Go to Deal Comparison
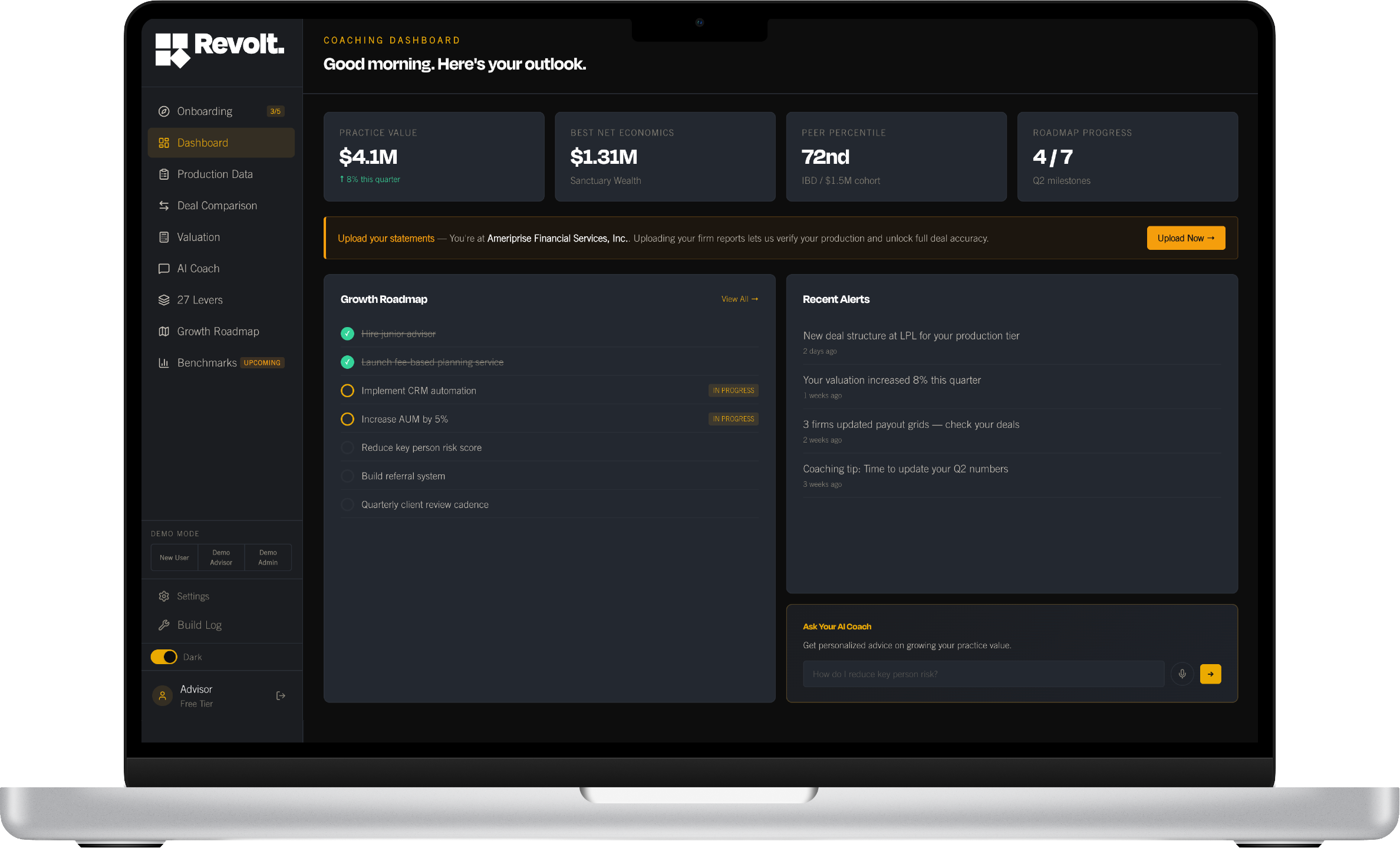 [x=221, y=206]
